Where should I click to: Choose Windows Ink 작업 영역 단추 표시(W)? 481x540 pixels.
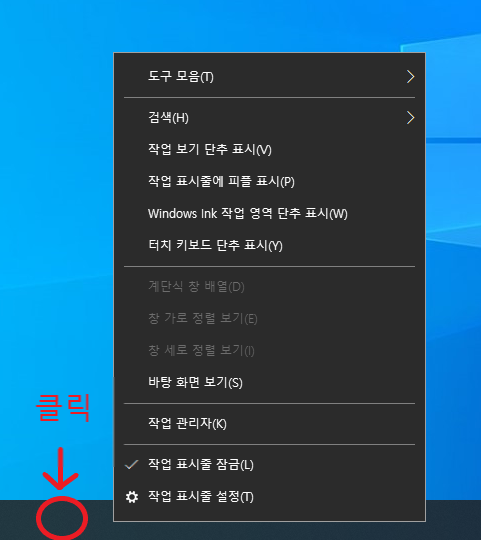click(x=269, y=214)
